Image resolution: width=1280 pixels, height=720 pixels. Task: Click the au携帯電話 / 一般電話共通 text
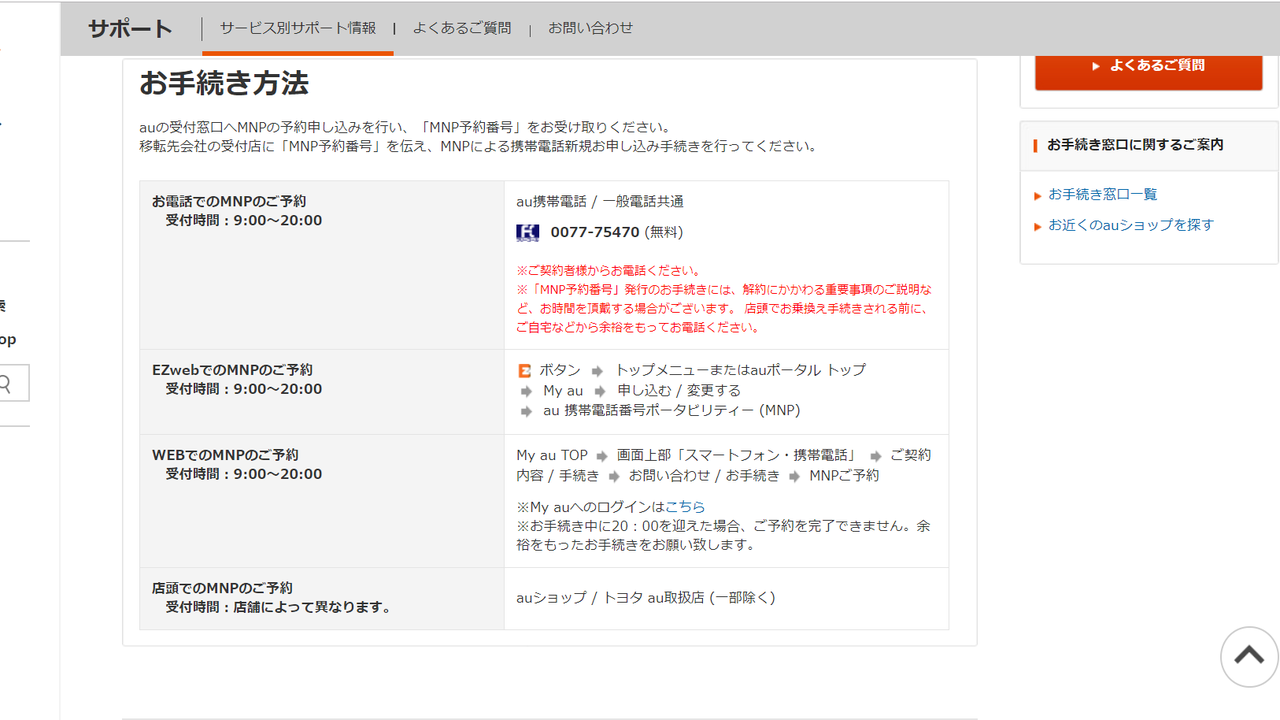pyautogui.click(x=600, y=201)
